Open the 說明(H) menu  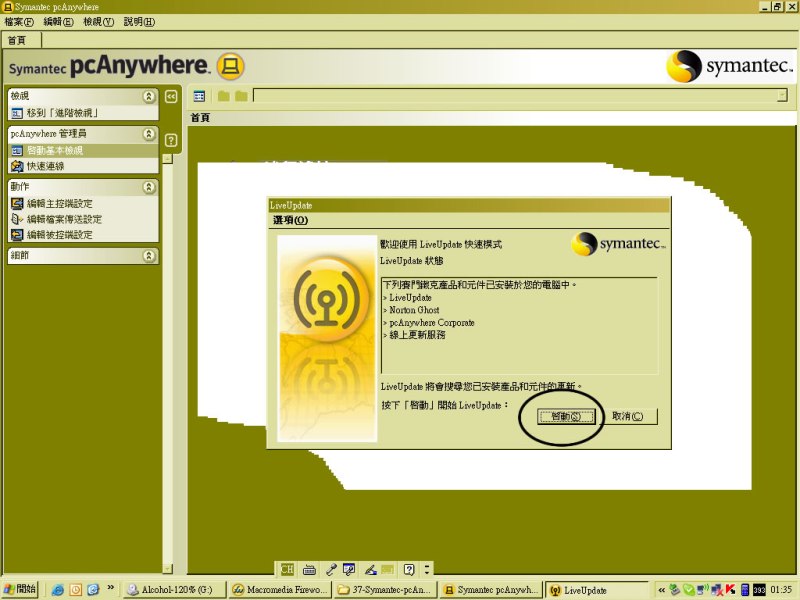[x=139, y=21]
